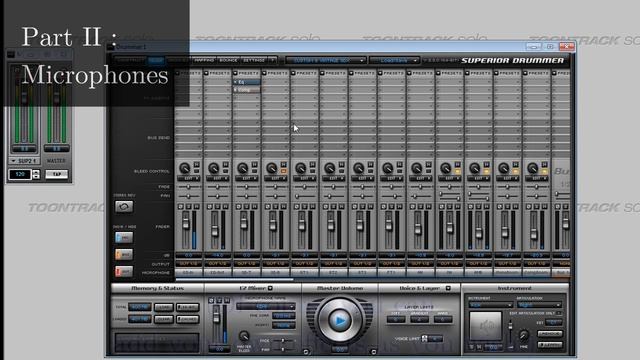
Task: Click the Fine knob in Instrument panel
Action: click(x=524, y=336)
